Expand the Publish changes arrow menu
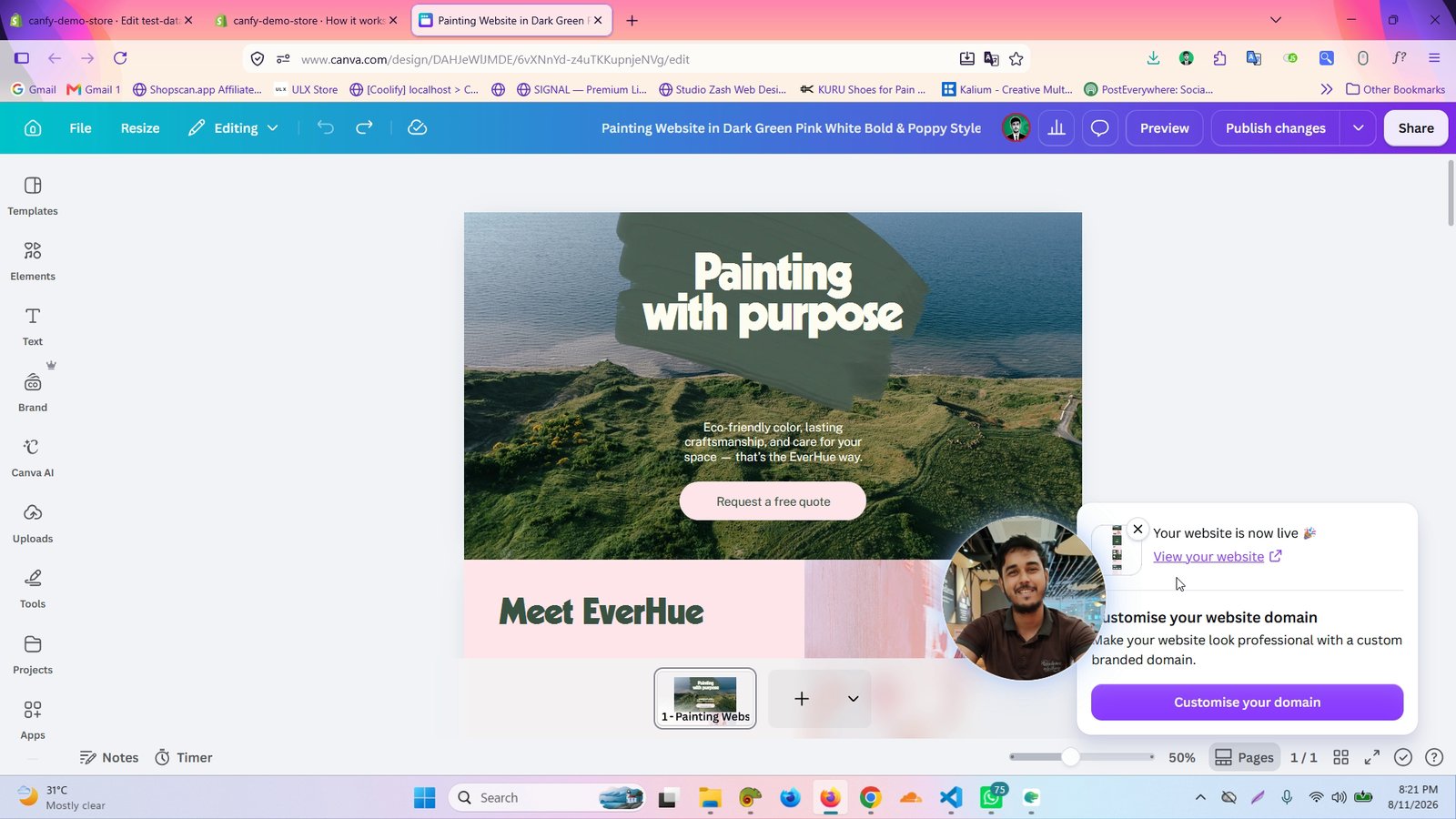This screenshot has height=819, width=1456. click(1358, 128)
